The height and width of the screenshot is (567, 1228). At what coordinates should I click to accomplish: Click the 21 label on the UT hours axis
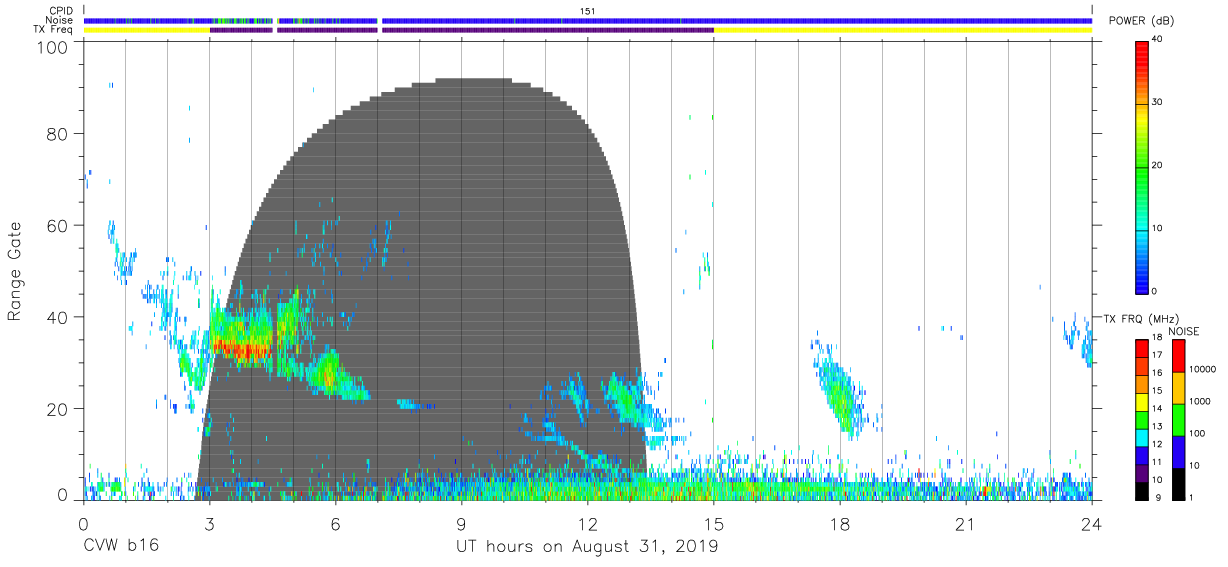[966, 524]
